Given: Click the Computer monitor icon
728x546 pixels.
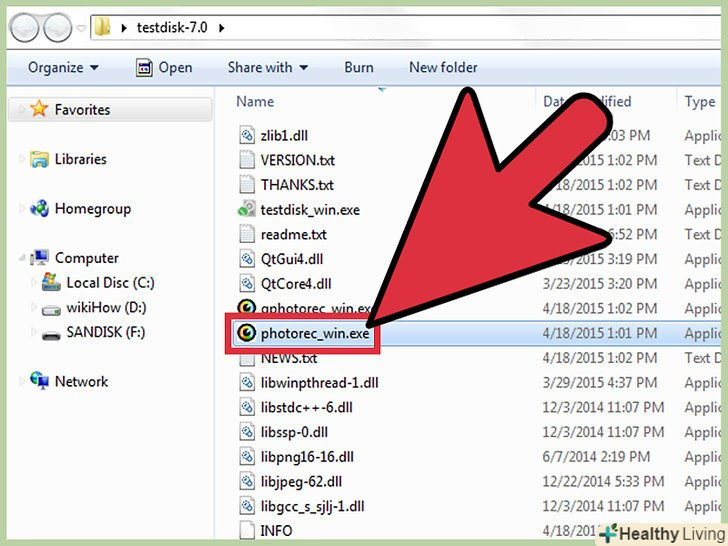Looking at the screenshot, I should point(39,257).
